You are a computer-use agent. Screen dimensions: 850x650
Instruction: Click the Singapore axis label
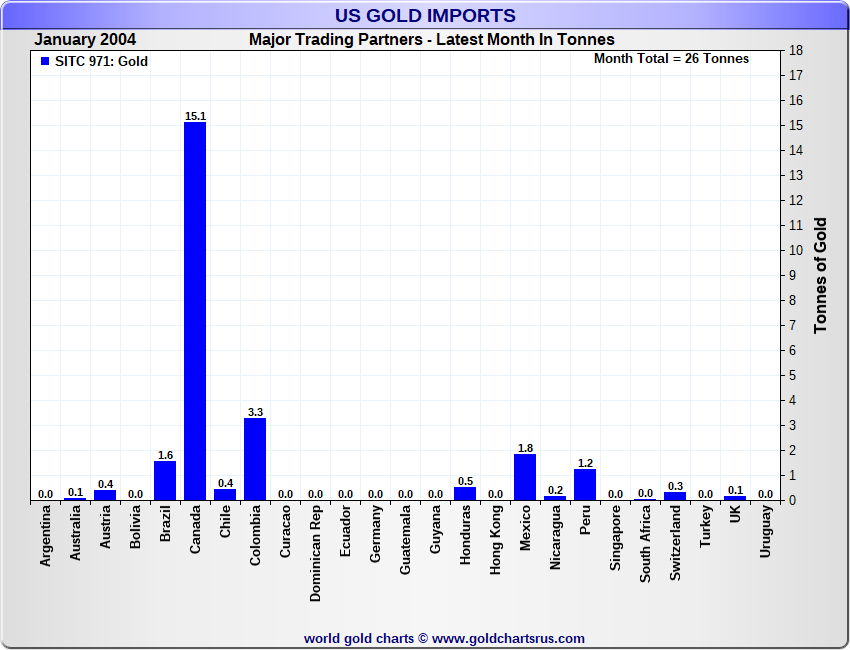(615, 537)
